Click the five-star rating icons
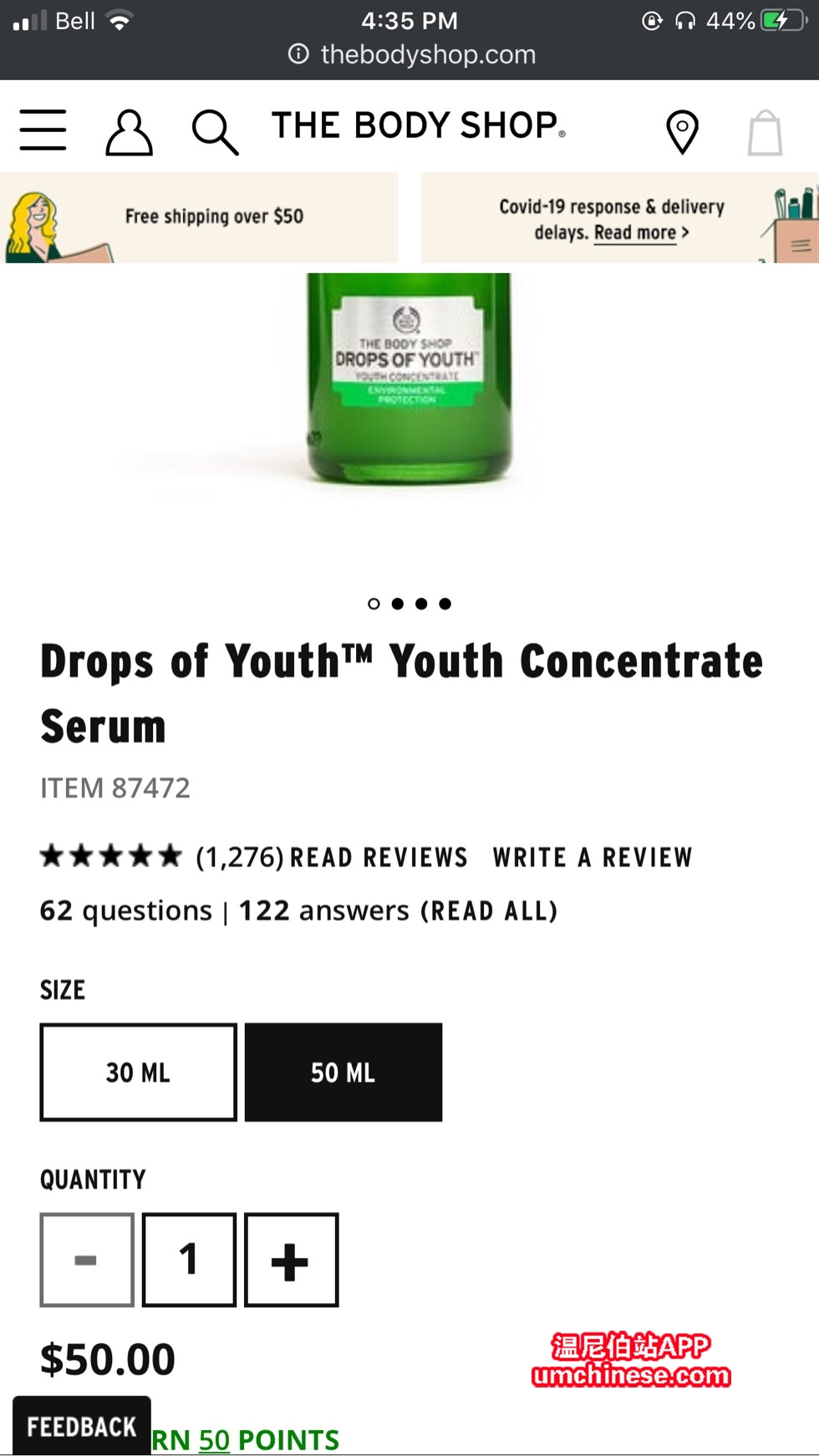This screenshot has width=819, height=1456. coord(110,856)
